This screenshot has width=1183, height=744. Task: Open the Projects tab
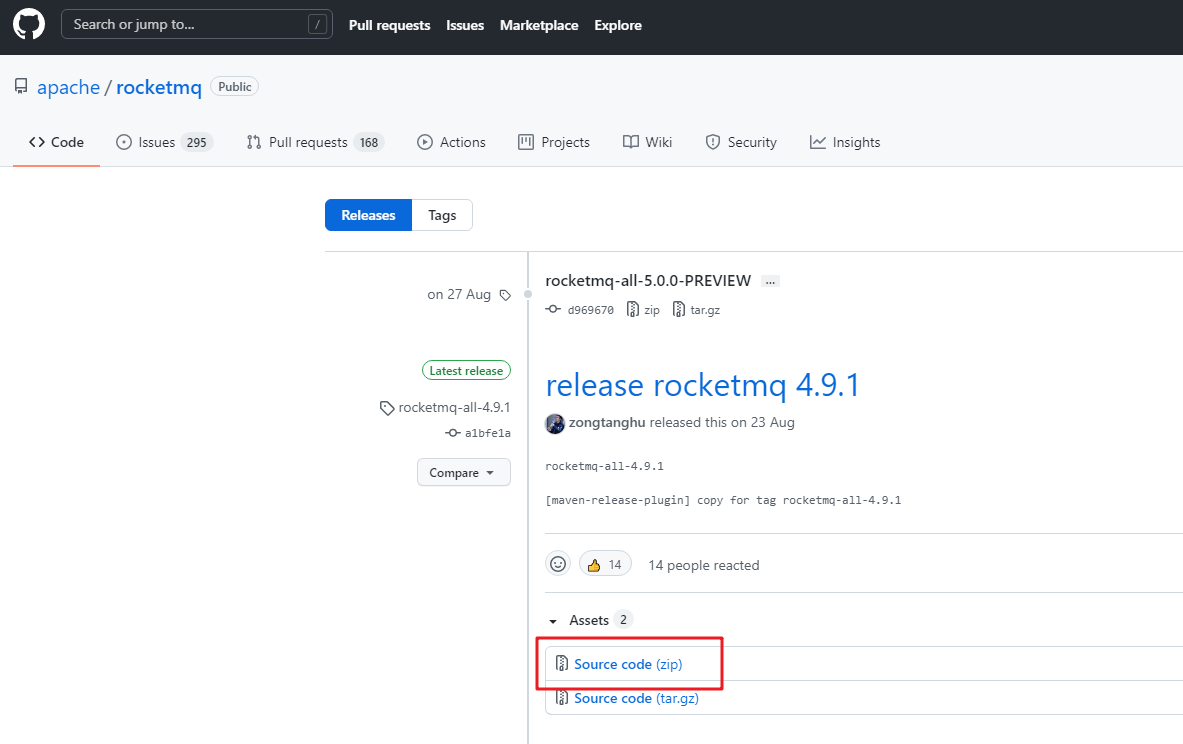(x=554, y=142)
